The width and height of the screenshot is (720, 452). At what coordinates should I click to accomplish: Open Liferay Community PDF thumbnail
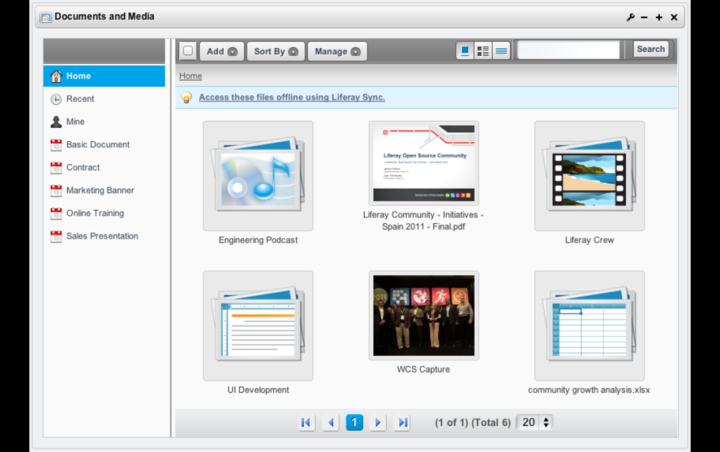pyautogui.click(x=424, y=163)
